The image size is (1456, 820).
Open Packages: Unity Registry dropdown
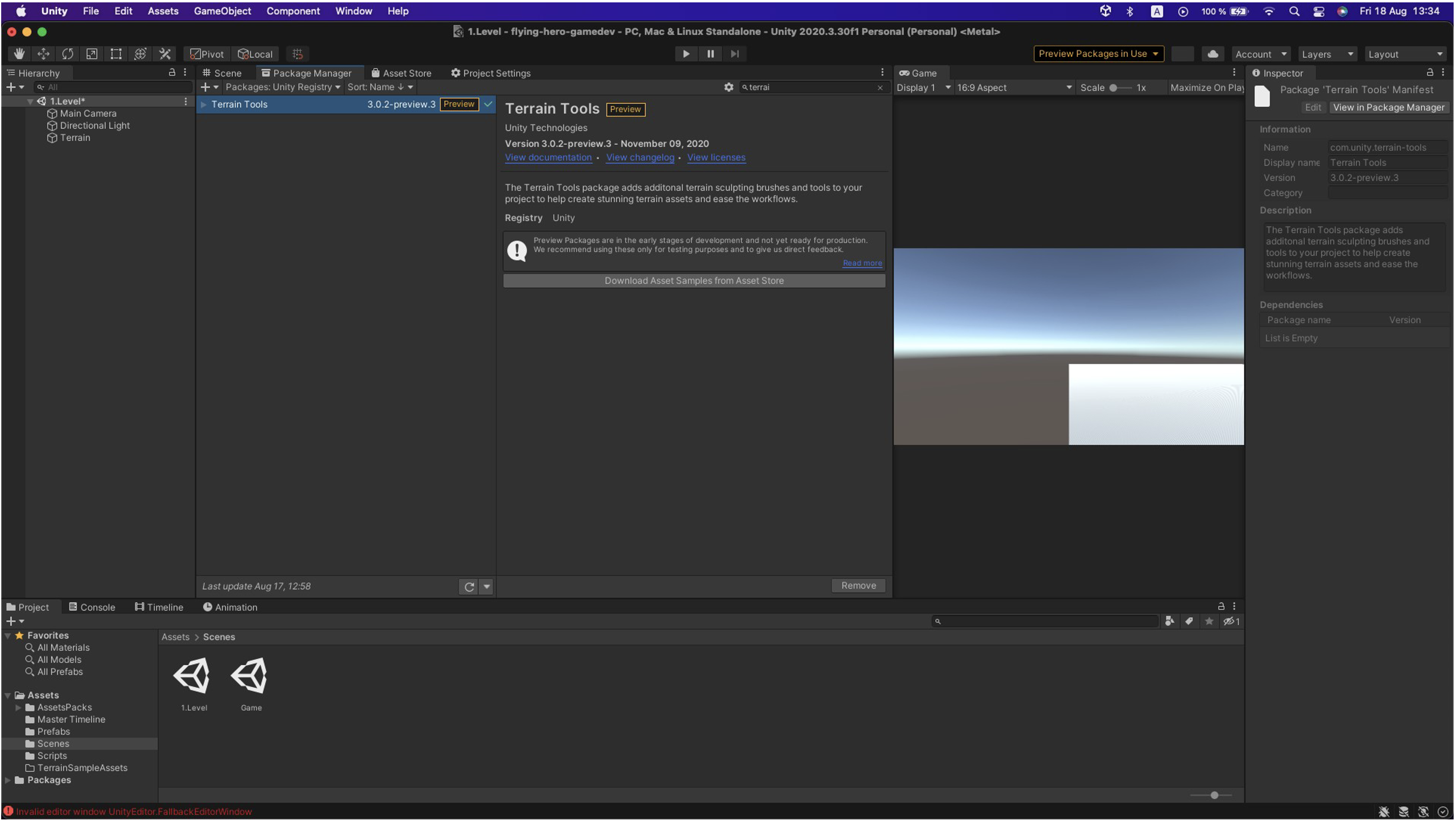(x=283, y=87)
